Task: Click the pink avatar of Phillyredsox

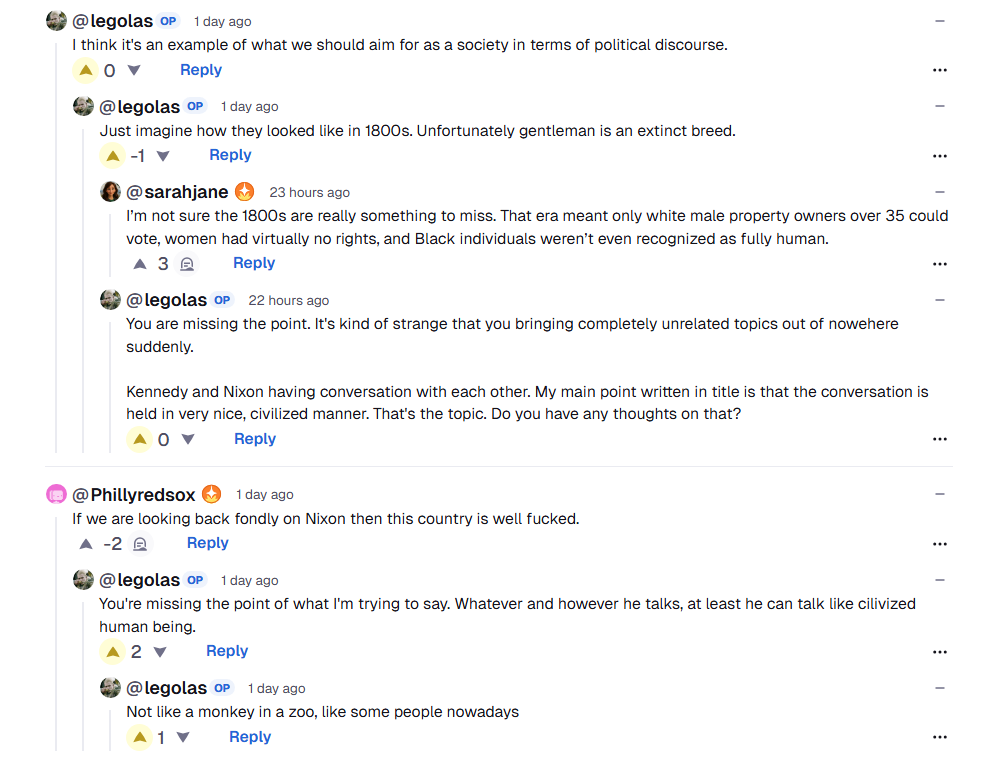Action: click(57, 494)
